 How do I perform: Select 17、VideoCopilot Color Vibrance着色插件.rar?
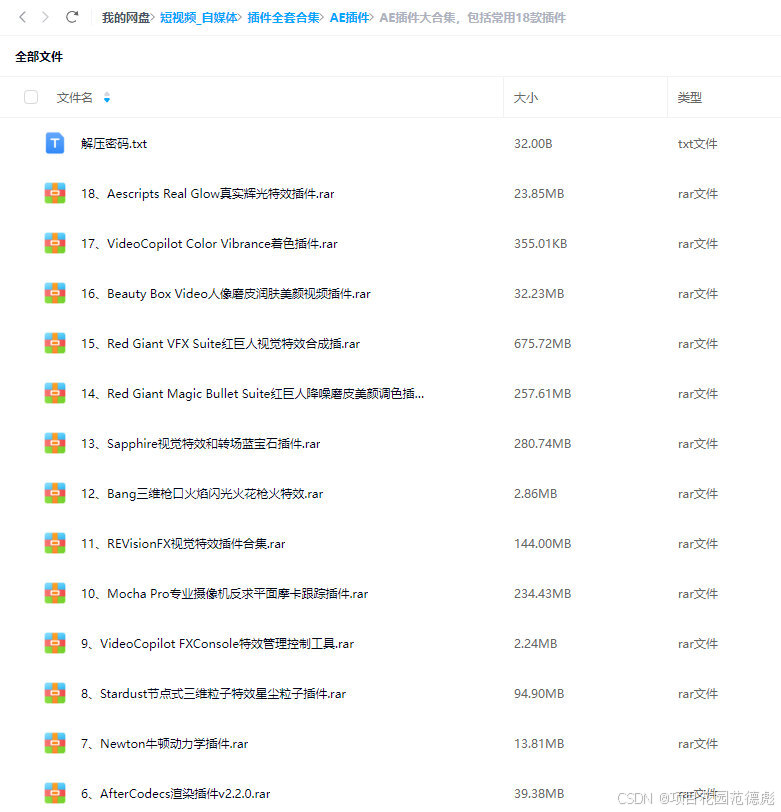(x=209, y=243)
